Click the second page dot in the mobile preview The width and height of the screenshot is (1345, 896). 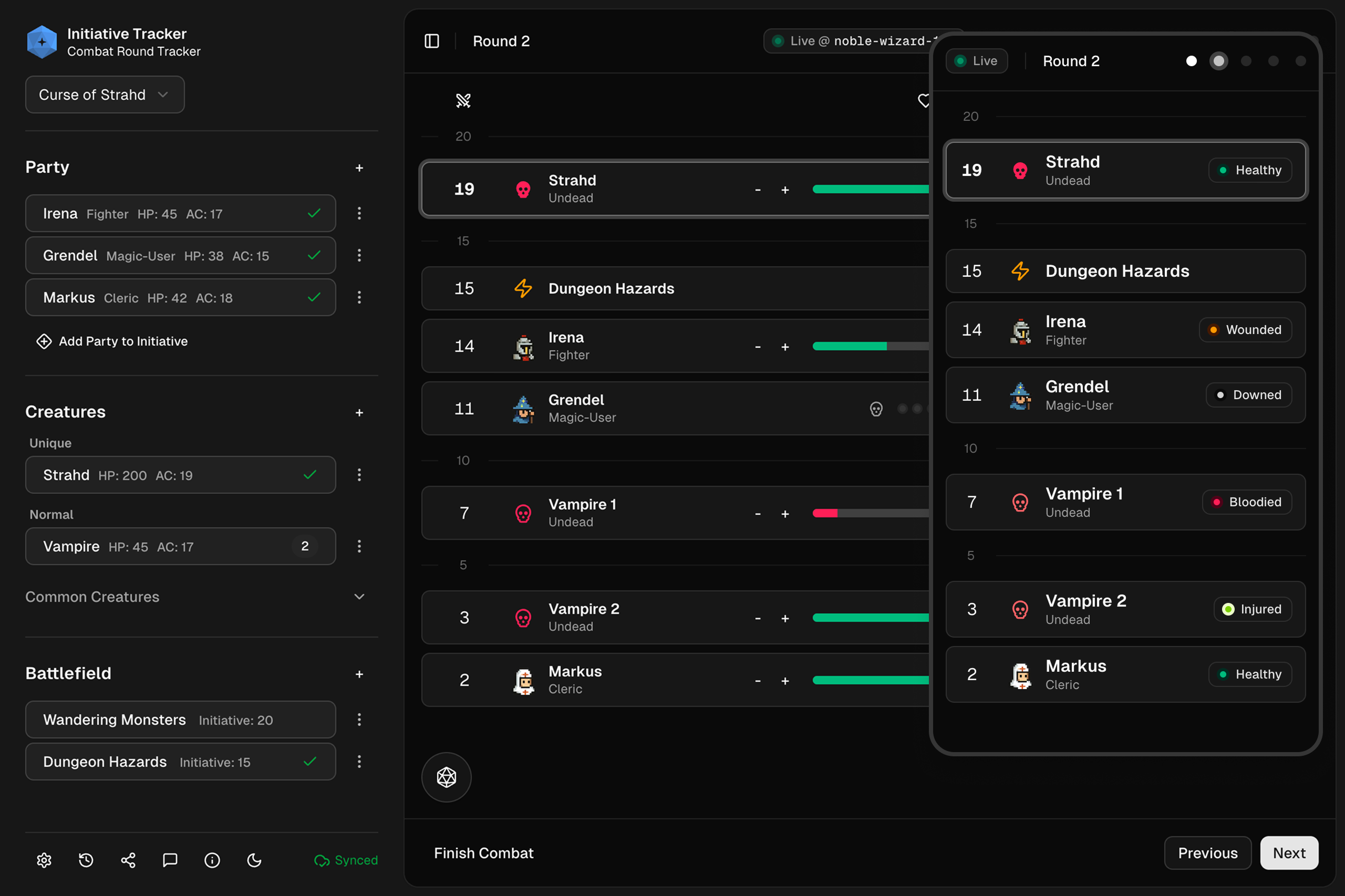pos(1218,60)
